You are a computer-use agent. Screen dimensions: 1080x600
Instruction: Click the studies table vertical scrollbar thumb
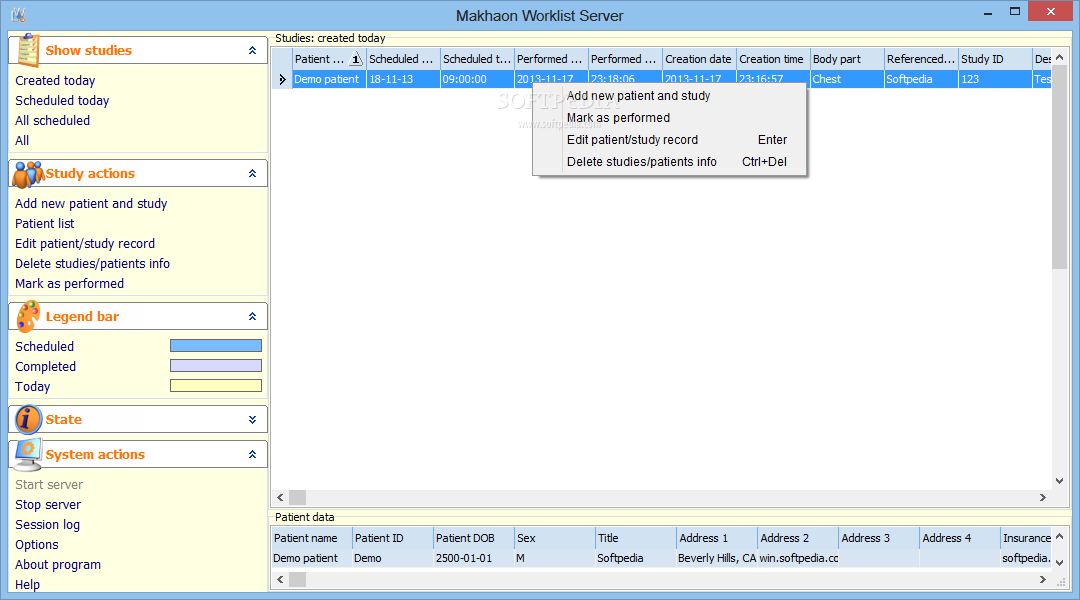coord(1059,168)
